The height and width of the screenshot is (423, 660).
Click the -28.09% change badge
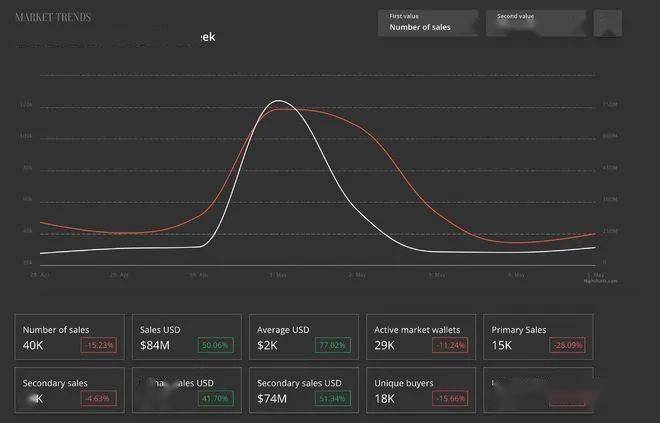(566, 345)
